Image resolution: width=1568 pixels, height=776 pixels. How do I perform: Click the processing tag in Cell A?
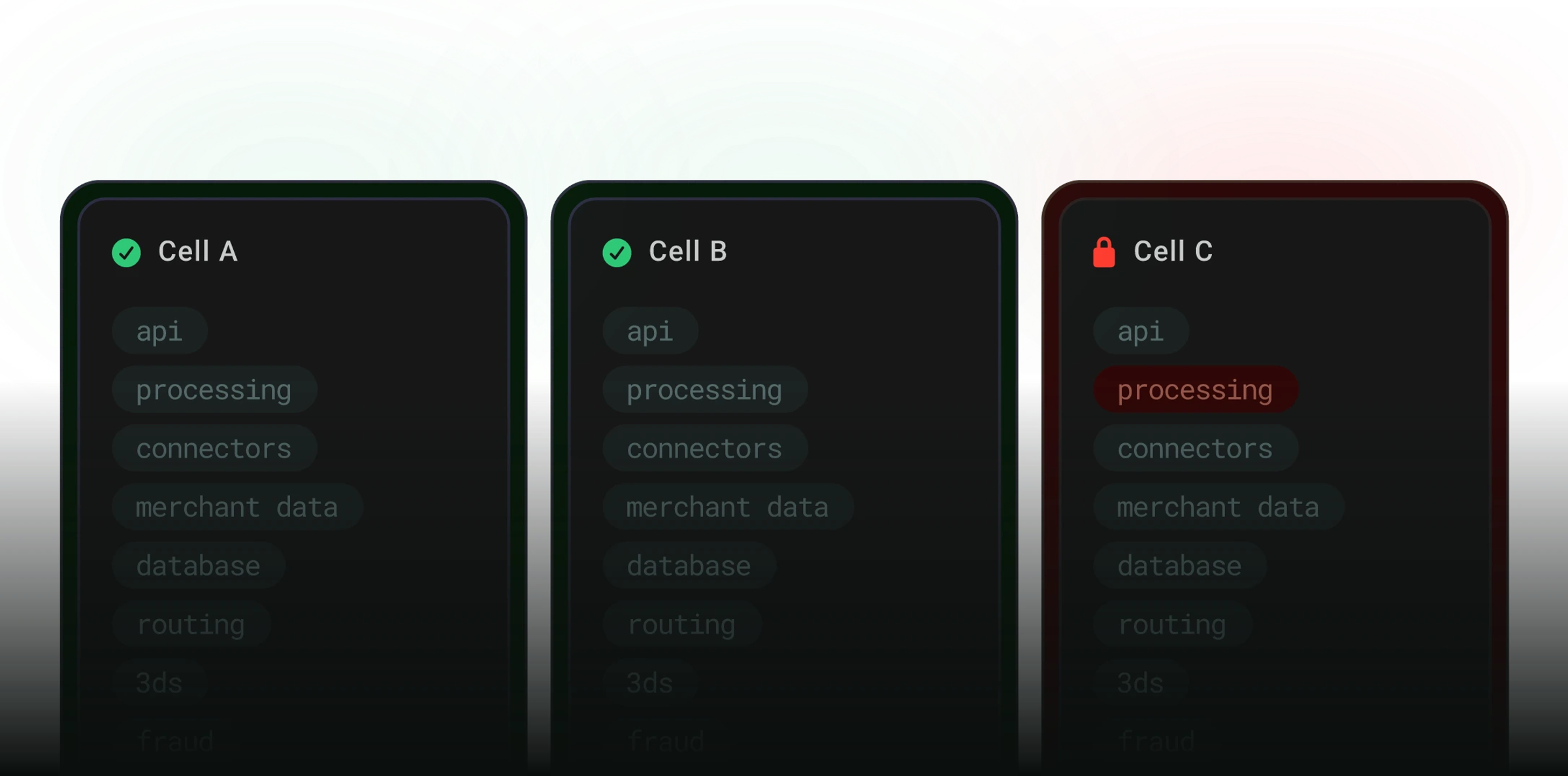(x=214, y=390)
